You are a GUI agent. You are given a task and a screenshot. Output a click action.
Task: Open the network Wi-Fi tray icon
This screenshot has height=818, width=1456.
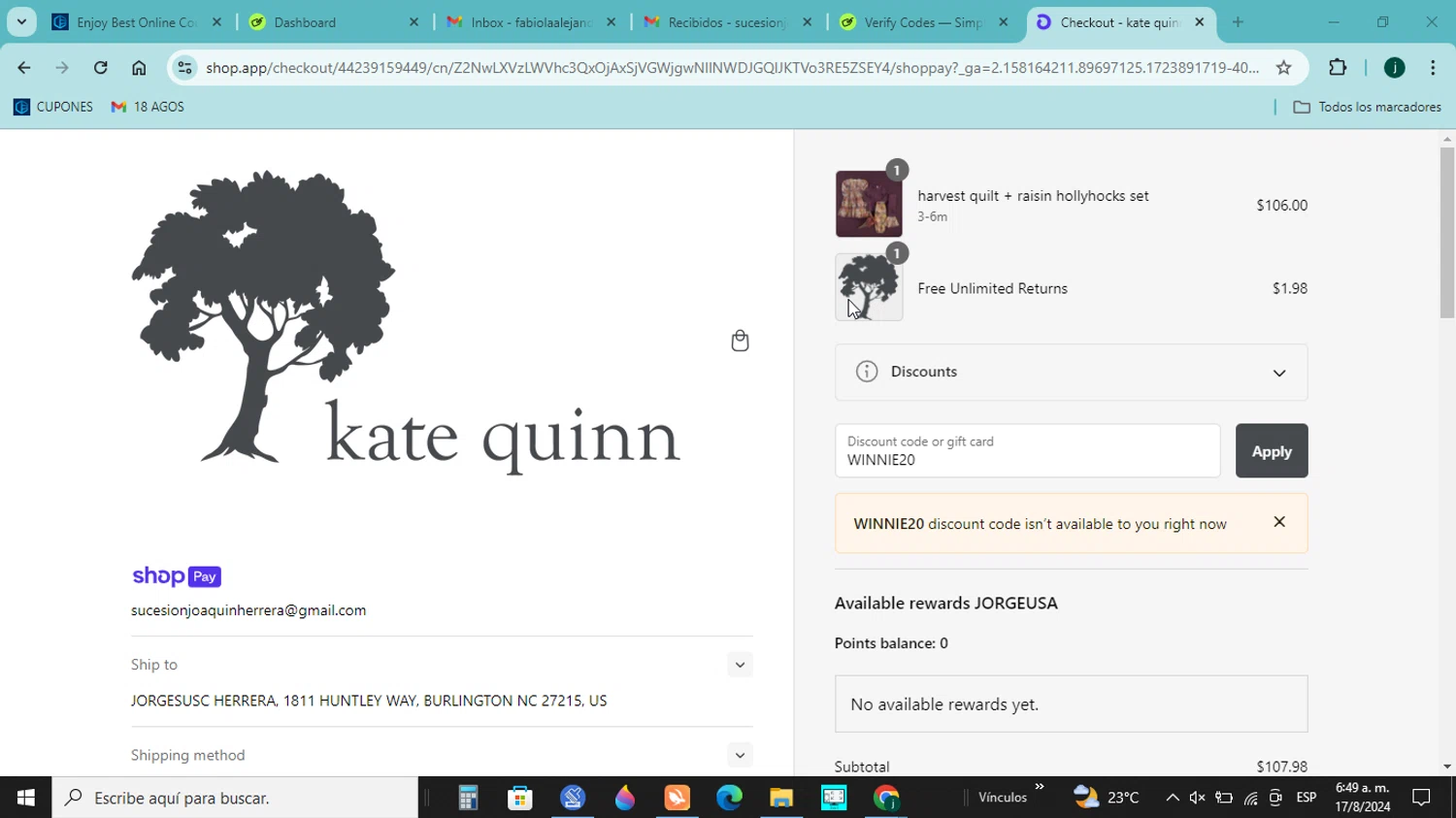pyautogui.click(x=1250, y=798)
